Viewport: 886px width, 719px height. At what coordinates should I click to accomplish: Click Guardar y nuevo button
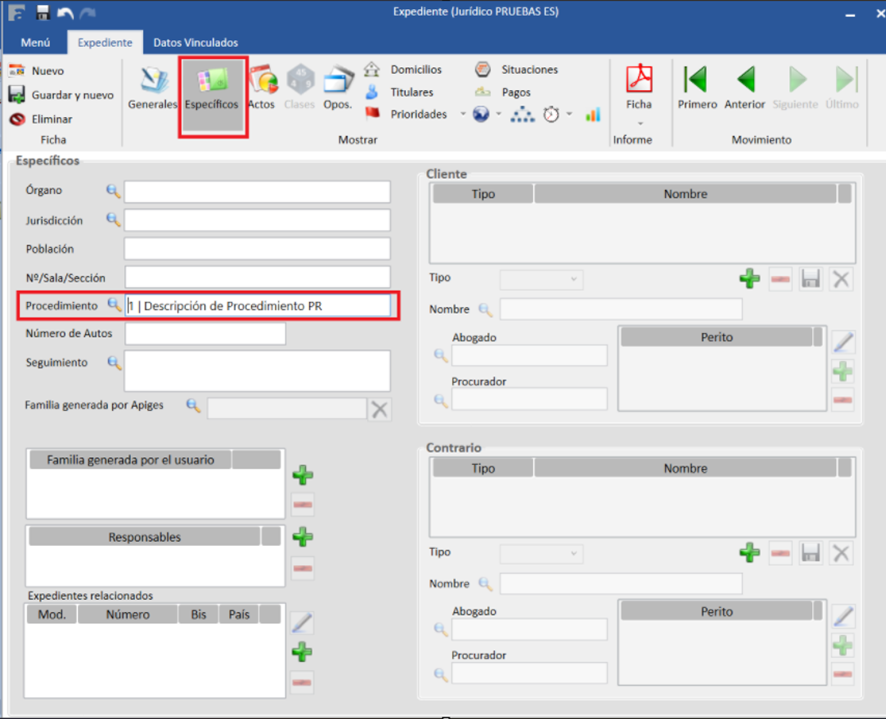pyautogui.click(x=62, y=95)
